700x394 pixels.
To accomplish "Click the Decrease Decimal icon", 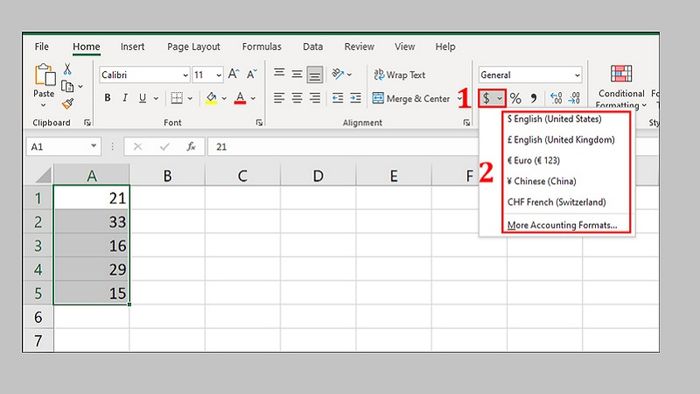I will pyautogui.click(x=575, y=98).
